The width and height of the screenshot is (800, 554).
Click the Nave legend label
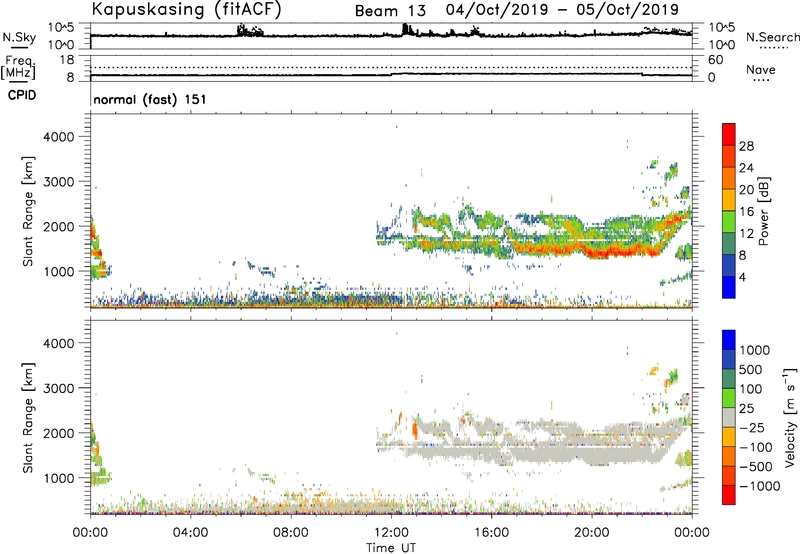761,70
